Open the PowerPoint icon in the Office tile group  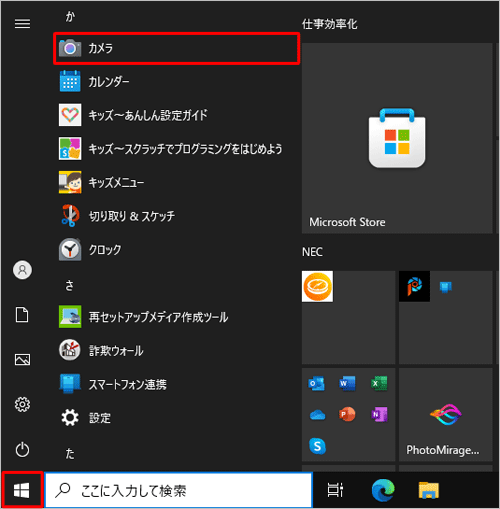click(347, 414)
